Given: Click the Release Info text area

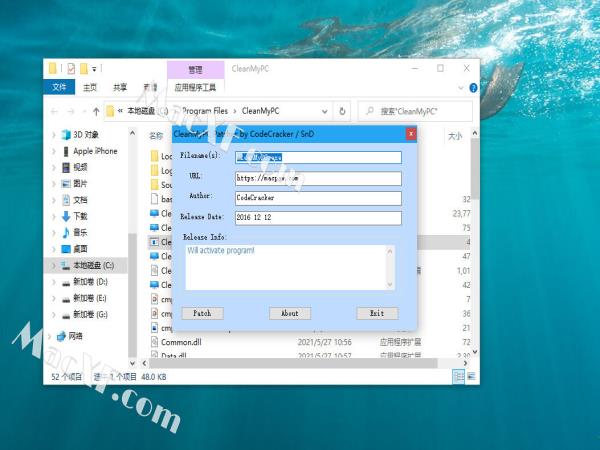Looking at the screenshot, I should click(x=286, y=267).
